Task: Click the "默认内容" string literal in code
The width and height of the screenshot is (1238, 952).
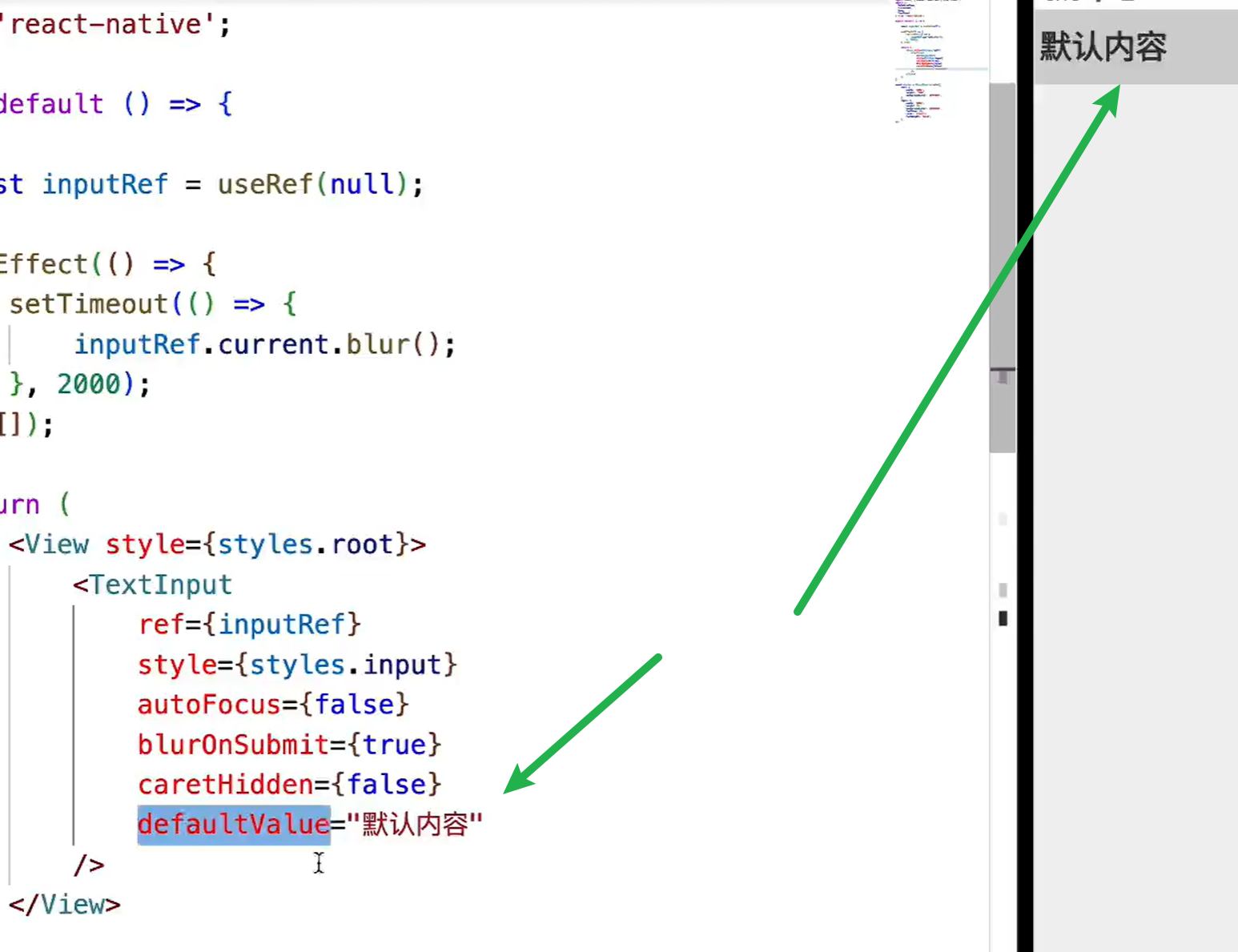Action: [415, 824]
